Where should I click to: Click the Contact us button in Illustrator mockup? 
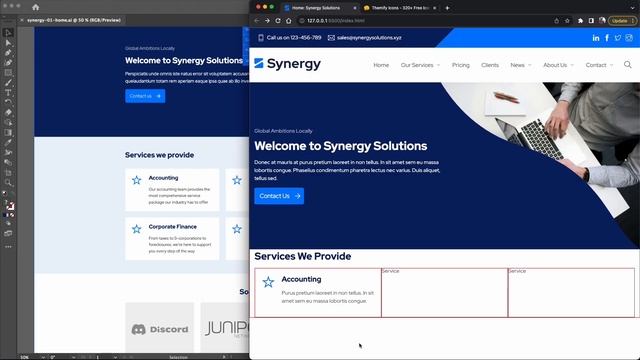tap(145, 96)
